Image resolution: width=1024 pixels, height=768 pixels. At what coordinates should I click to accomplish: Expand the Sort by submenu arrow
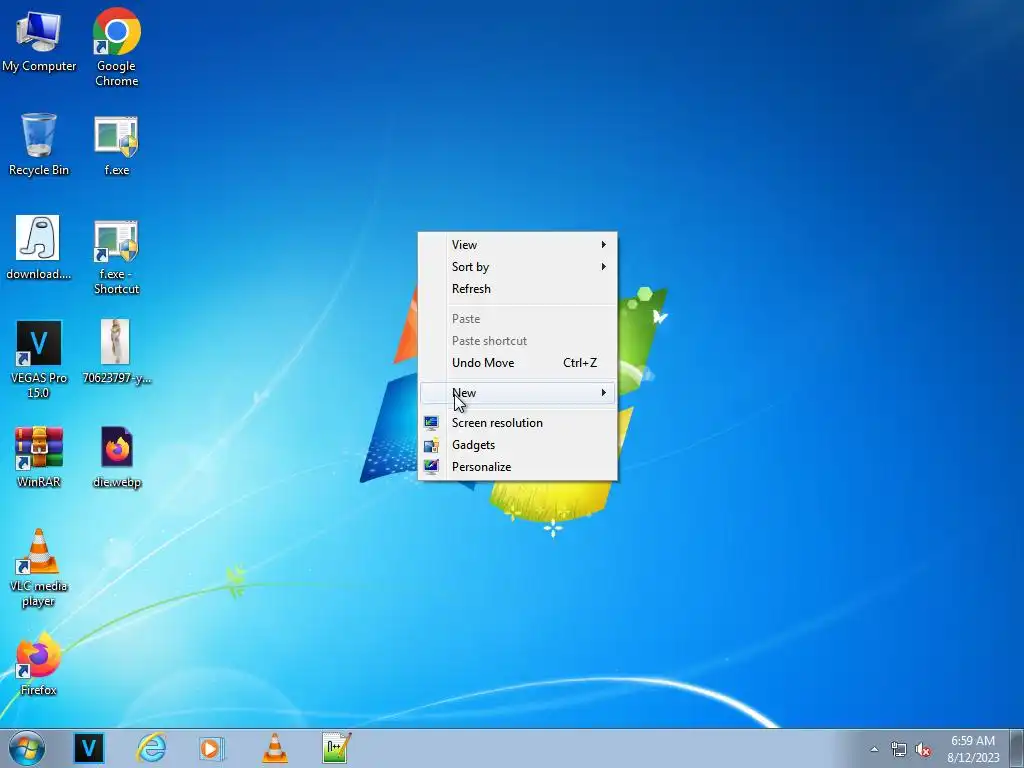[603, 266]
